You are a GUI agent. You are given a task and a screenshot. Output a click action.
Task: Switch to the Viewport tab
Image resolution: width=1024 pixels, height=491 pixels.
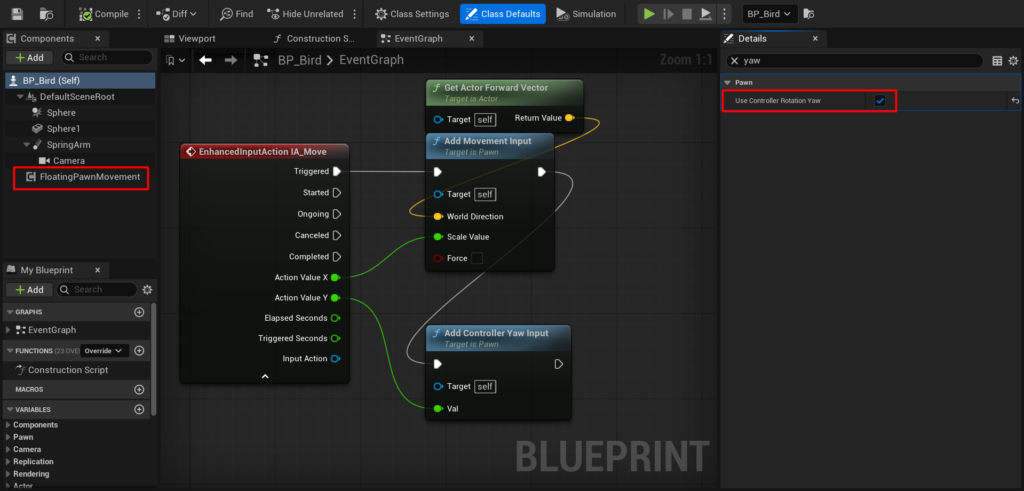(x=196, y=39)
